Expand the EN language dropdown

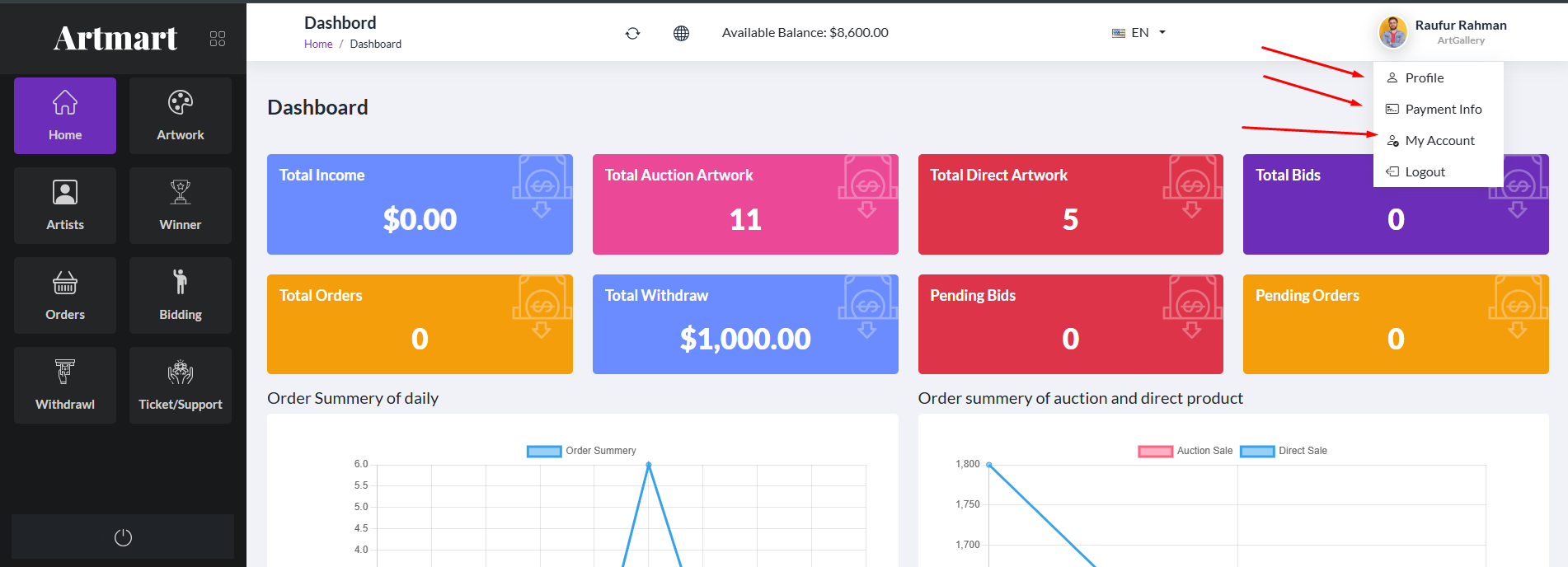[x=1138, y=33]
